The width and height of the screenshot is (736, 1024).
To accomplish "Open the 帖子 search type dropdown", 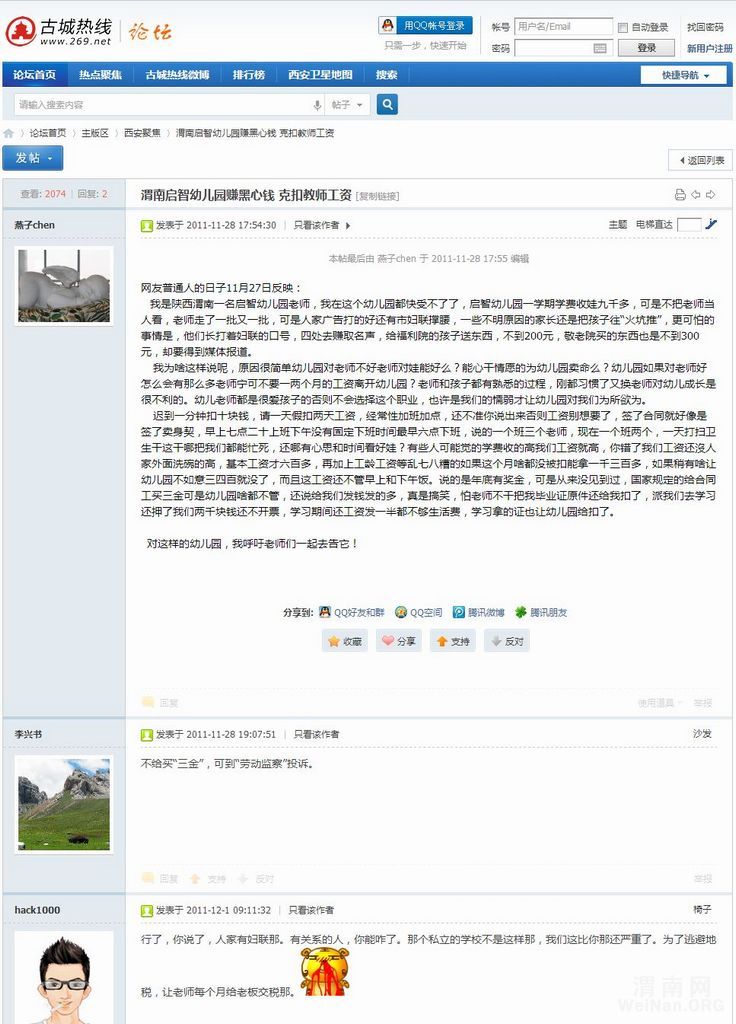I will 347,105.
